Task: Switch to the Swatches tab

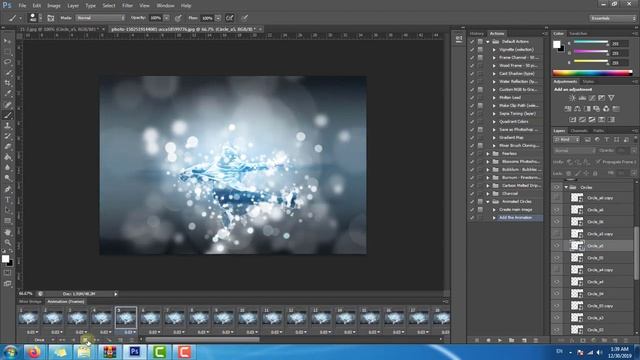Action: (x=578, y=33)
